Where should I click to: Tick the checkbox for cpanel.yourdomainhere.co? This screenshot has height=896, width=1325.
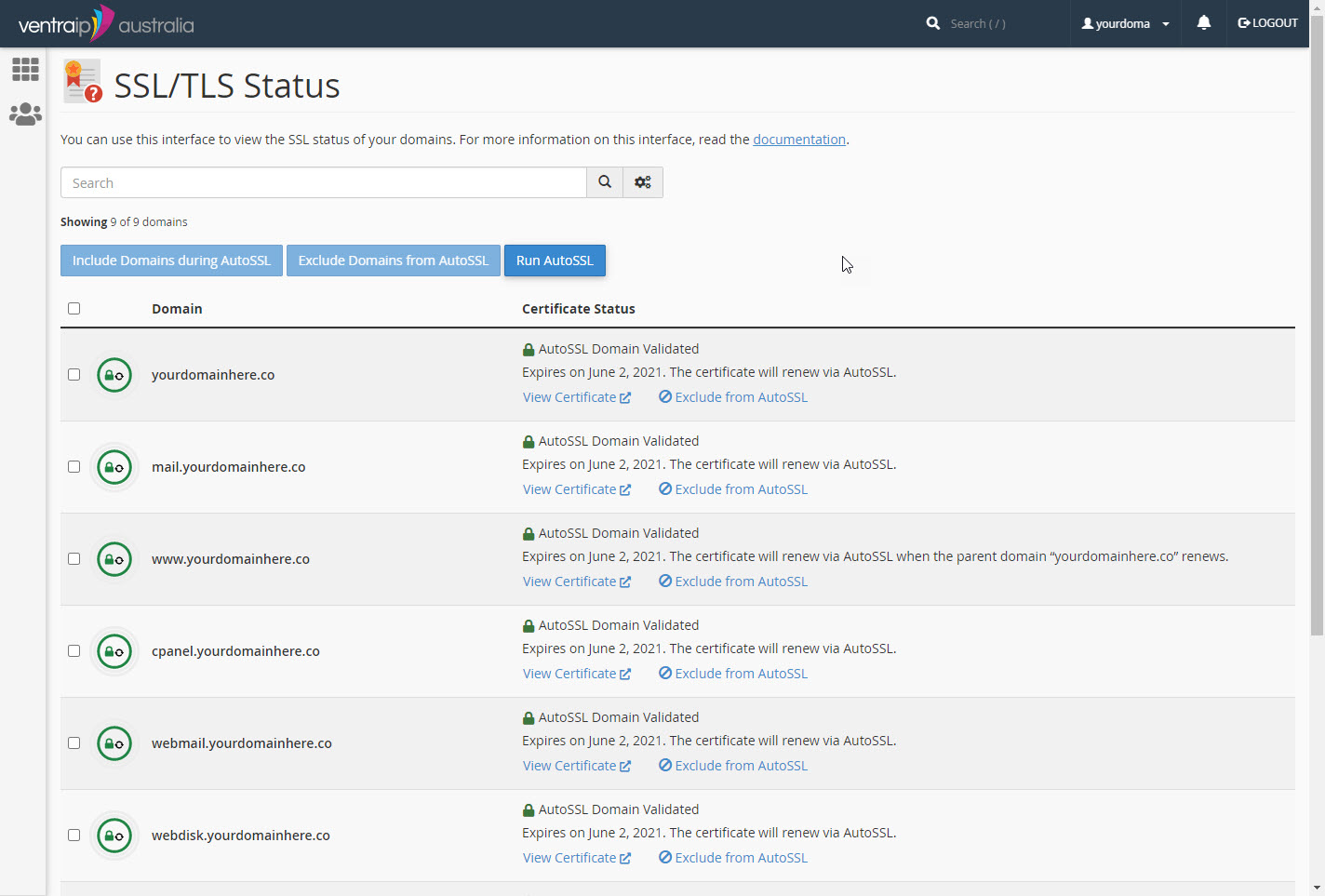(74, 651)
